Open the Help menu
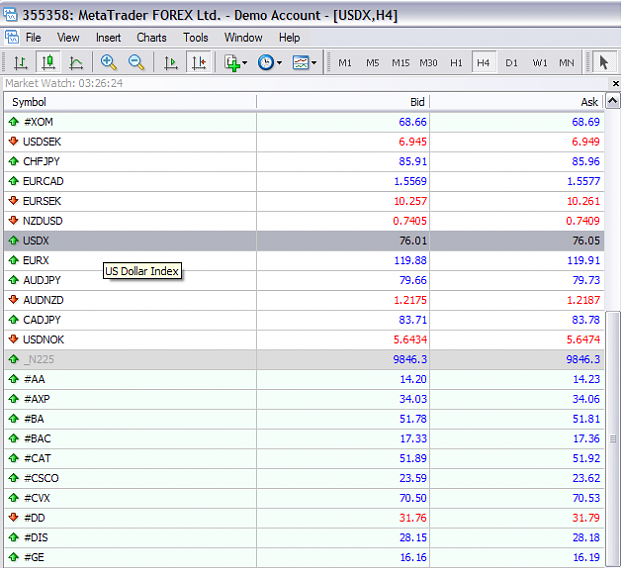The image size is (625, 579). (x=289, y=37)
